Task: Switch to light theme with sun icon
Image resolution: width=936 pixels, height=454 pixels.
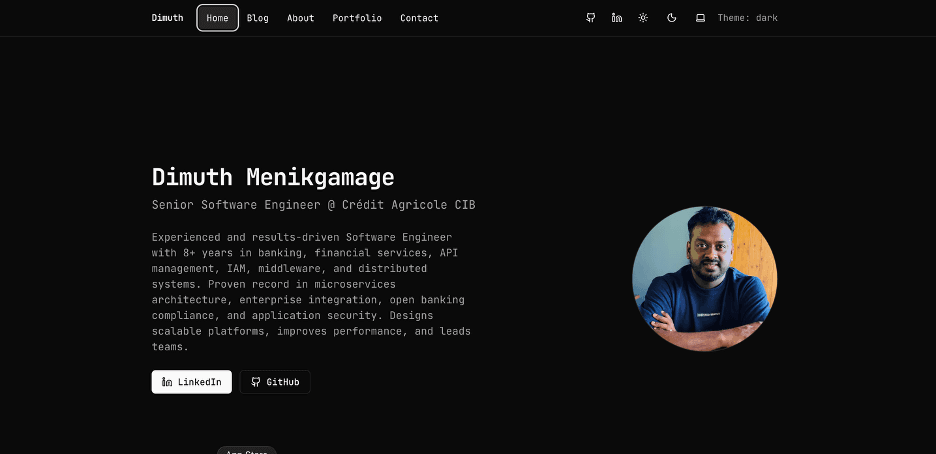Action: pyautogui.click(x=643, y=18)
